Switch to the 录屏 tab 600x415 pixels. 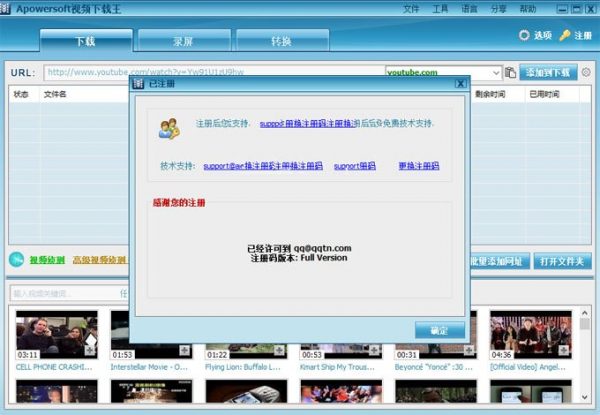tap(184, 41)
